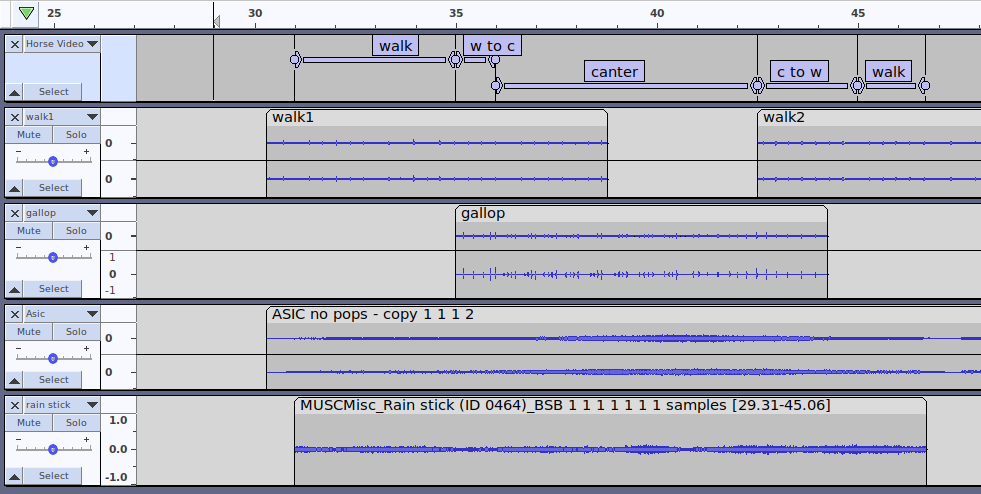Screen dimensions: 981x494
Task: Solo the gallop track
Action: pos(76,231)
